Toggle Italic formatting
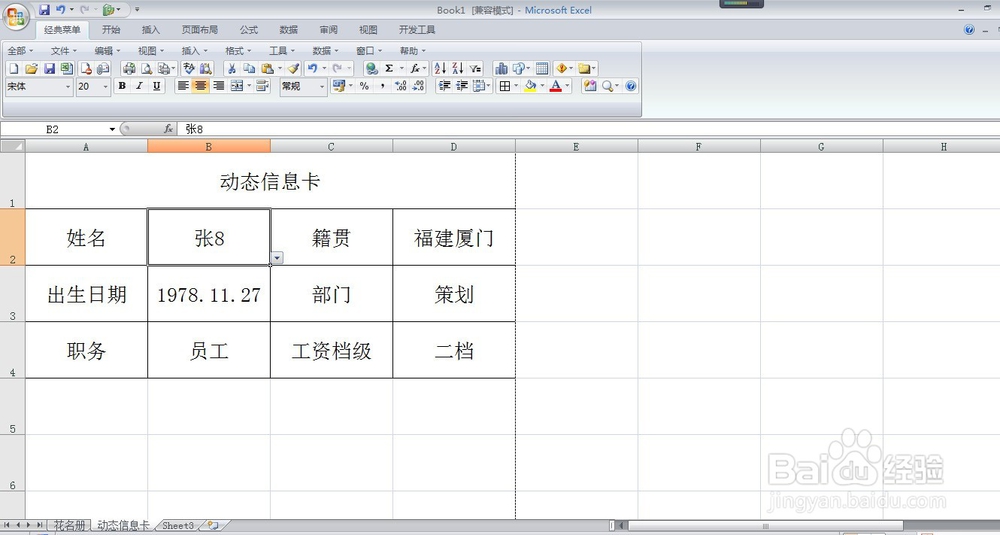This screenshot has width=1000, height=535. click(139, 86)
